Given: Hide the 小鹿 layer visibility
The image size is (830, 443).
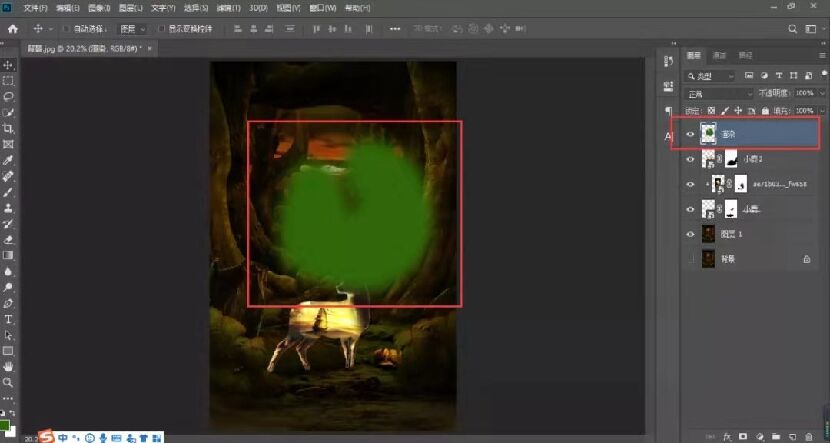Looking at the screenshot, I should tap(690, 209).
